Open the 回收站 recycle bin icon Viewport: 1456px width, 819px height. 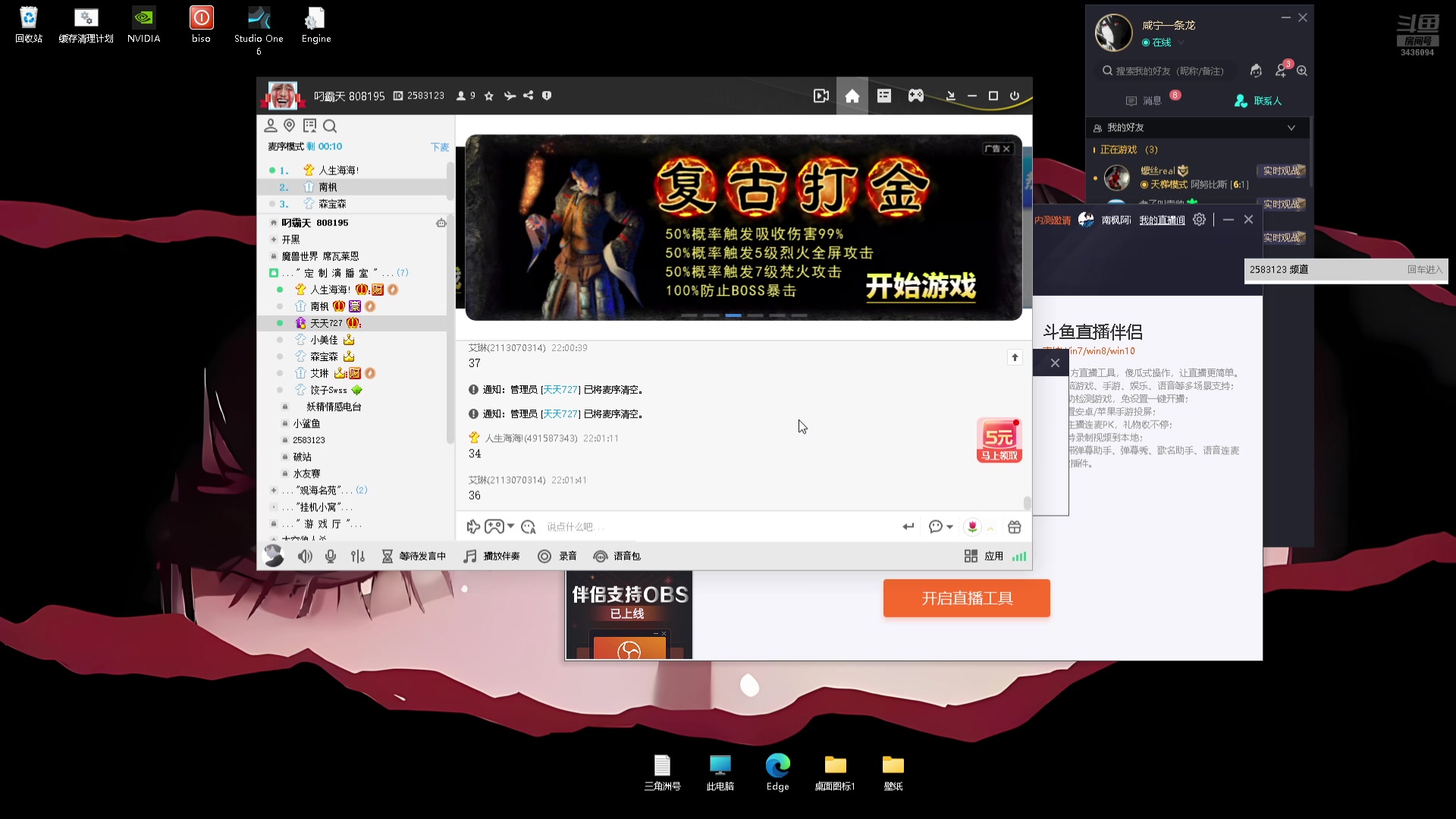[29, 26]
